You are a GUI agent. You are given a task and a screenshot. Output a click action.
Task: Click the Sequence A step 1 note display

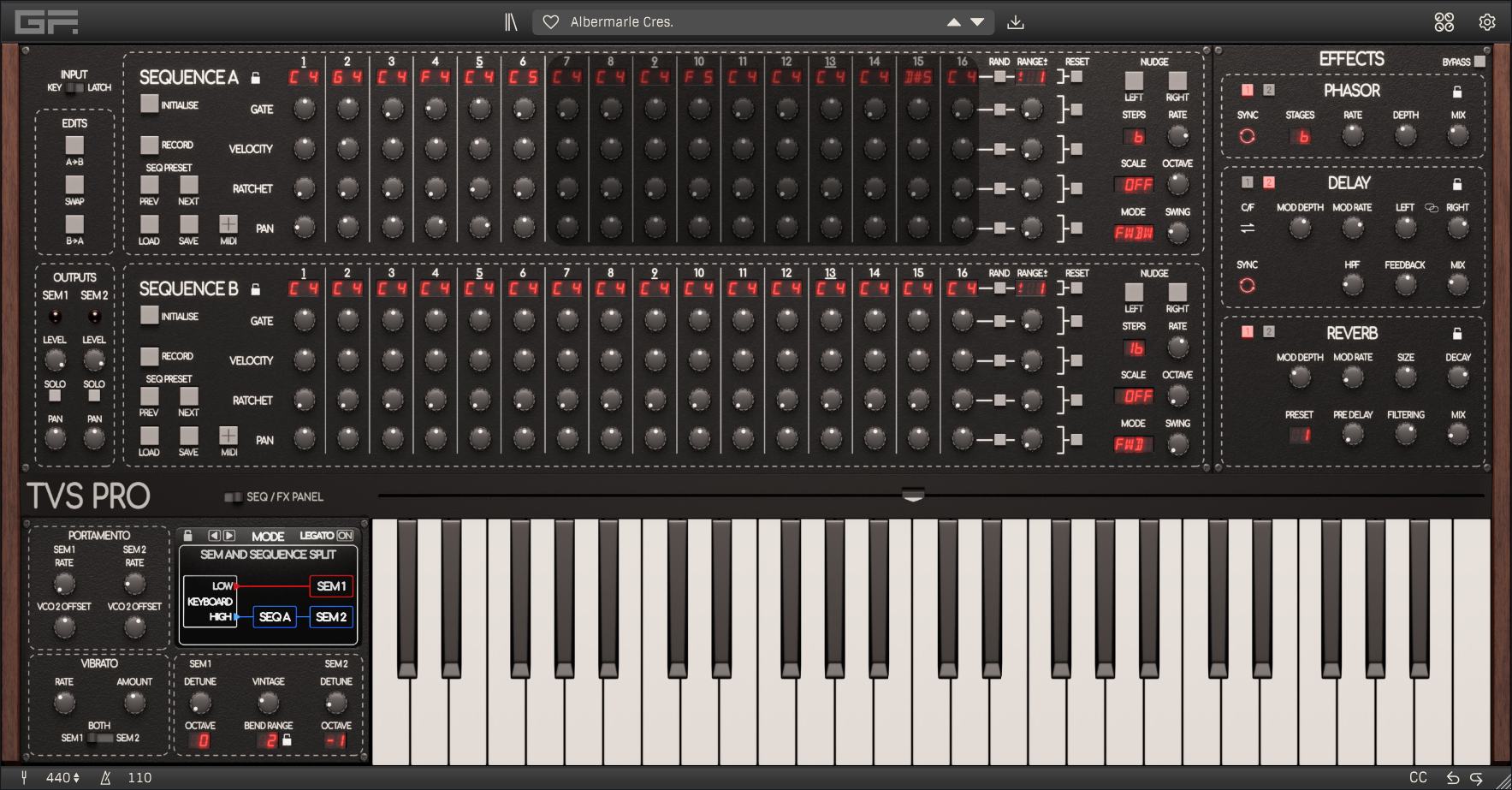pos(303,78)
